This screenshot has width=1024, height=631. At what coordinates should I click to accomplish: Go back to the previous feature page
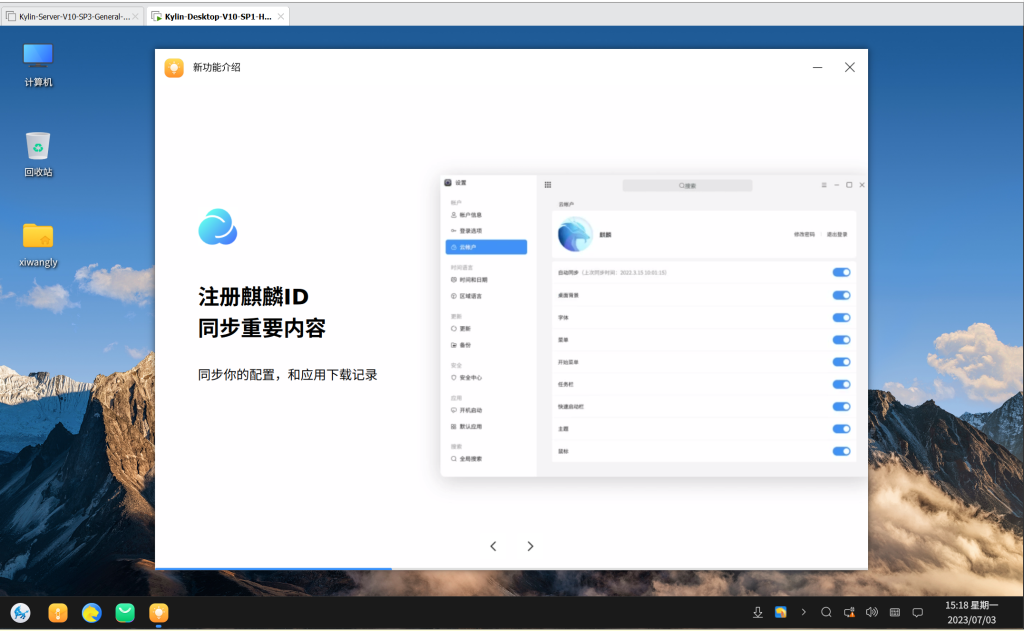coord(493,546)
